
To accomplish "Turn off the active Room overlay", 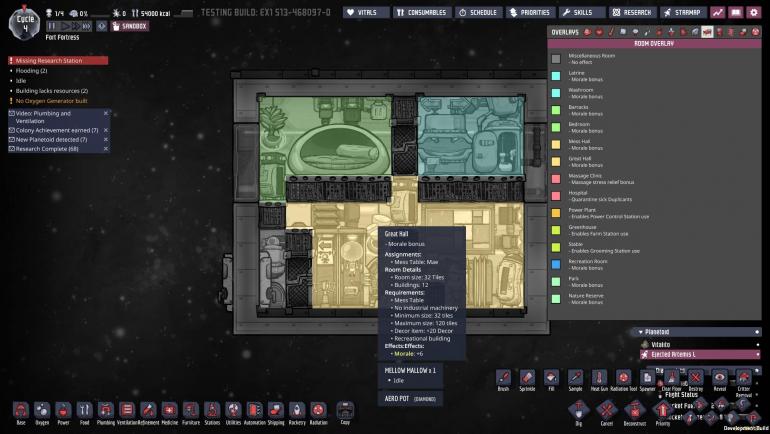I will tap(707, 32).
